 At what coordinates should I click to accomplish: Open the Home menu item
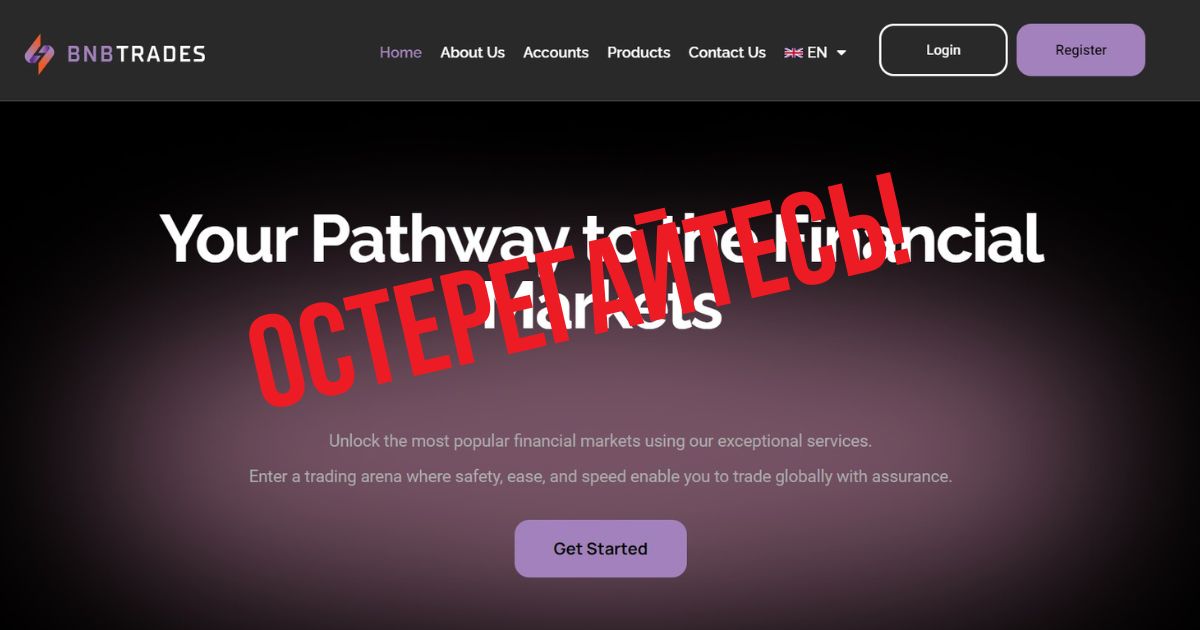click(401, 52)
